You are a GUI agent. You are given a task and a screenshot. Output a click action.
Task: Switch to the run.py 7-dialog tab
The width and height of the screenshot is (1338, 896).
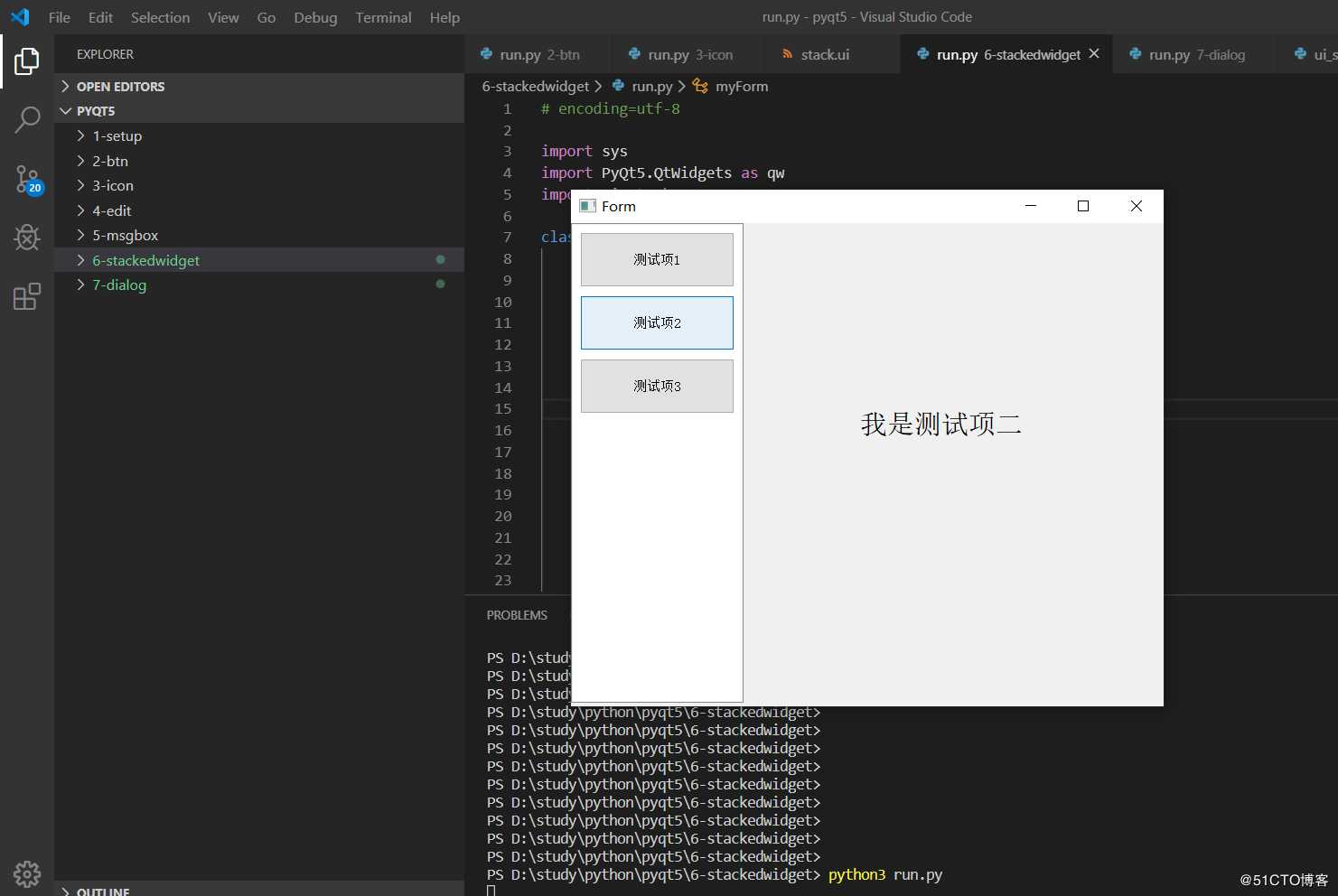1194,54
